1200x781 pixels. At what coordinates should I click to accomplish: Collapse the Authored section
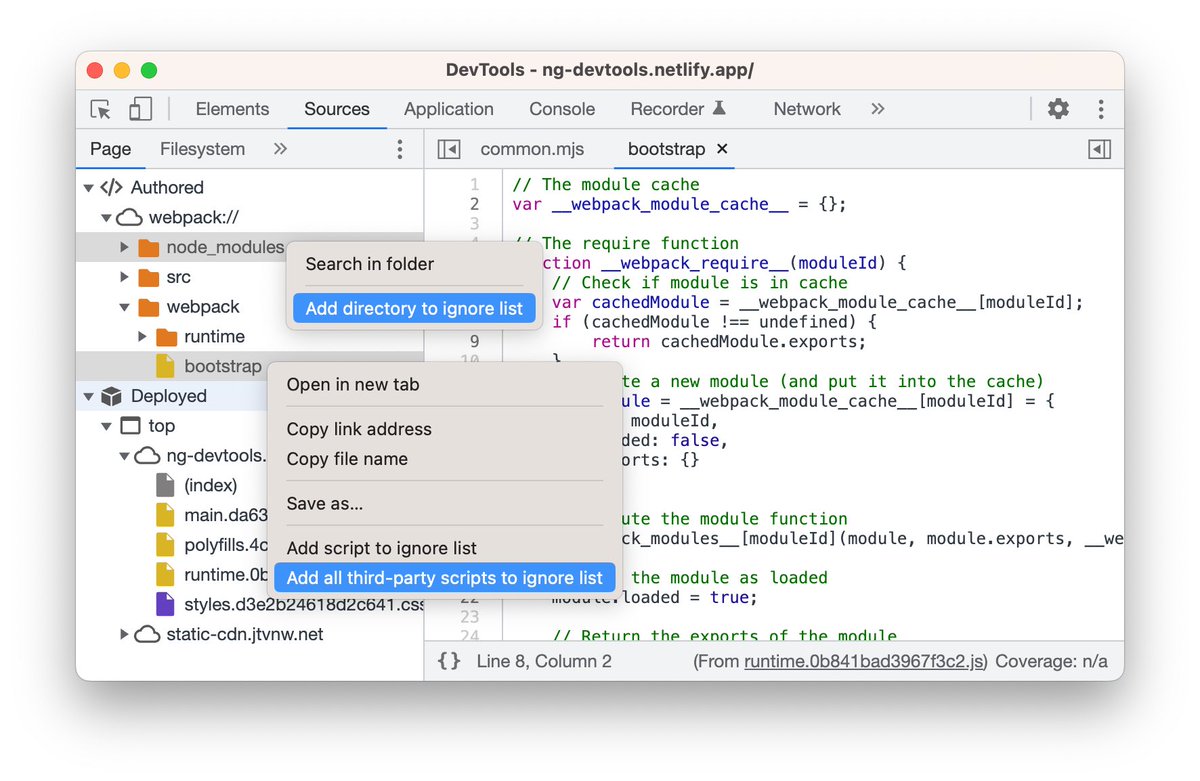(88, 187)
